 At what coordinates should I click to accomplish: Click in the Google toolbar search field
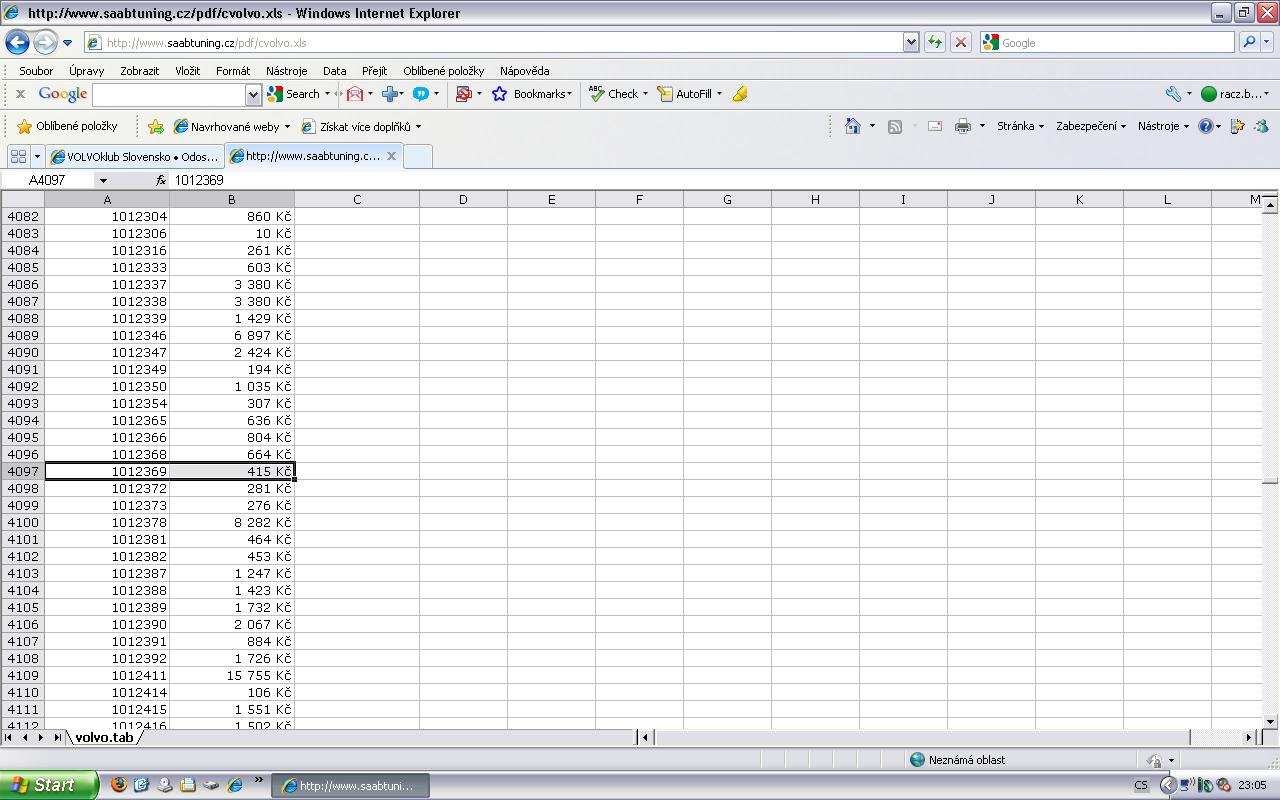[x=169, y=94]
